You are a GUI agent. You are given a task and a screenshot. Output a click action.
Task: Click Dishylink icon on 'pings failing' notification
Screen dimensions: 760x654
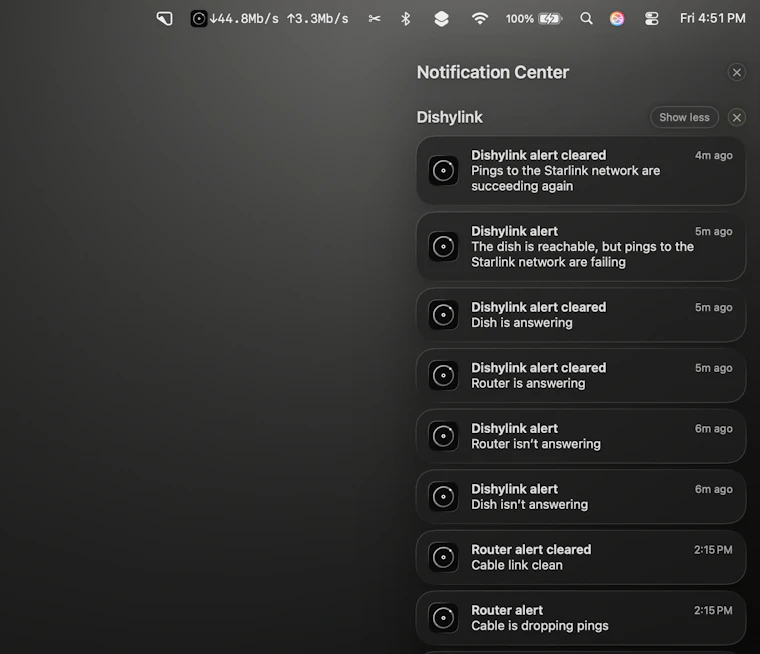443,246
